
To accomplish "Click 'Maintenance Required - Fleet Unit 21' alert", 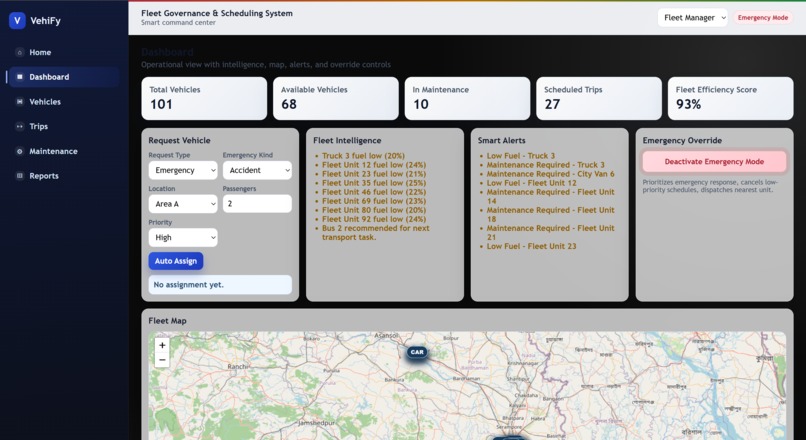I will click(x=551, y=232).
